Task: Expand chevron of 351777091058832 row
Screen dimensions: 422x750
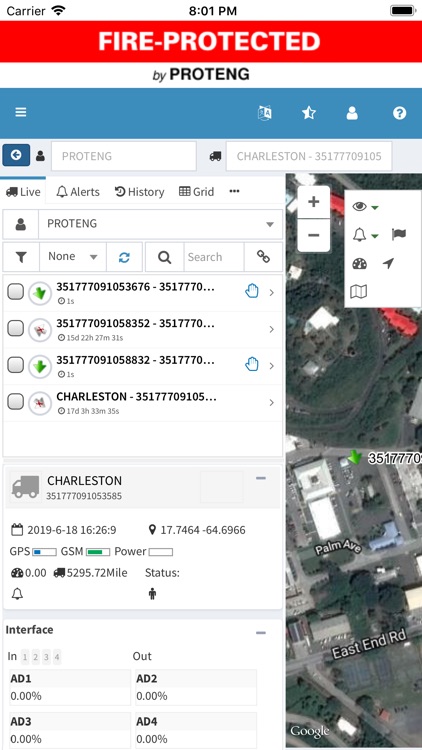Action: 272,366
